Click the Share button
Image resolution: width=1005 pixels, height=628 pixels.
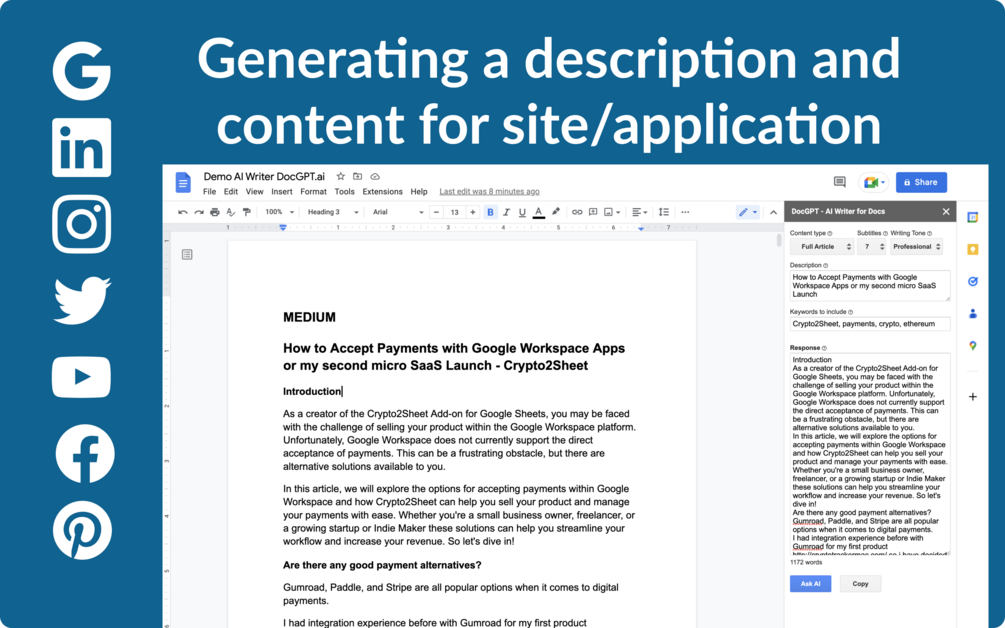(921, 183)
